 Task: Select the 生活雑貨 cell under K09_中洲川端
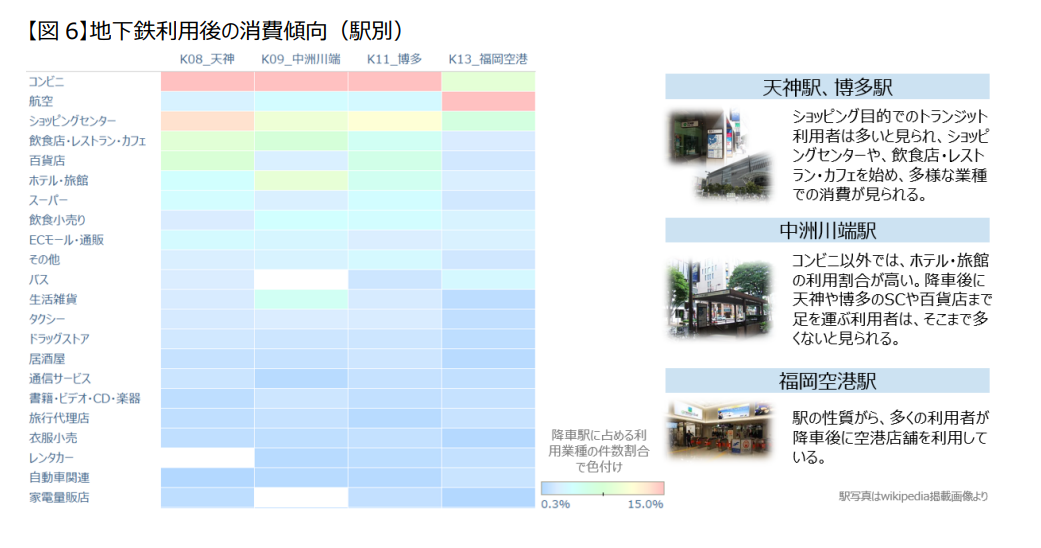coord(301,299)
